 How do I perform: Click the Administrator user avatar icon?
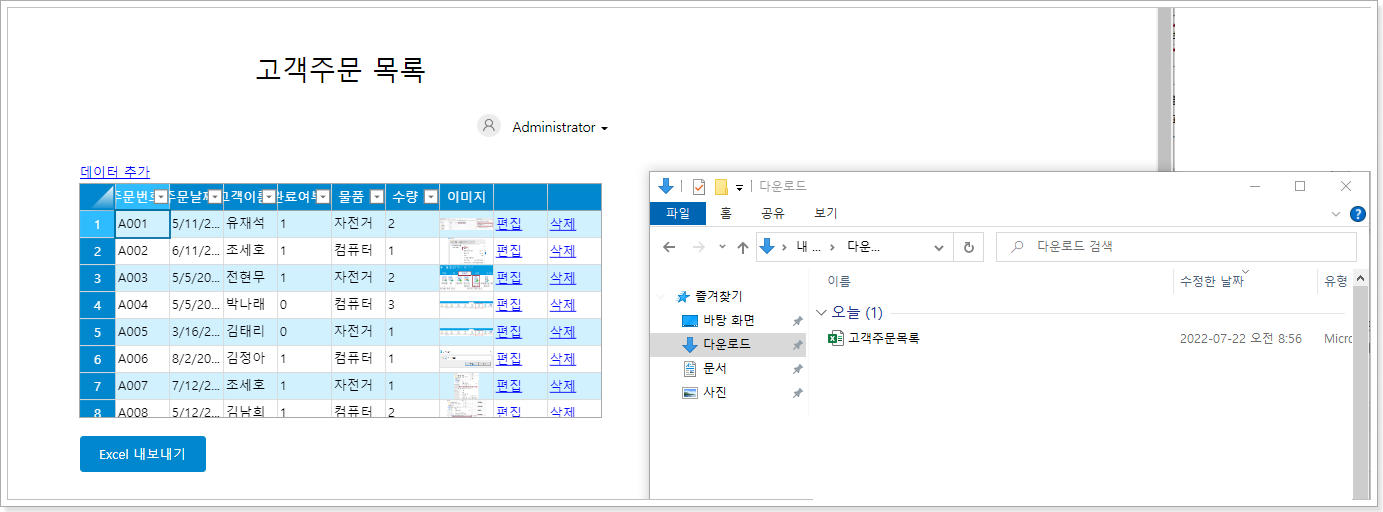tap(489, 126)
